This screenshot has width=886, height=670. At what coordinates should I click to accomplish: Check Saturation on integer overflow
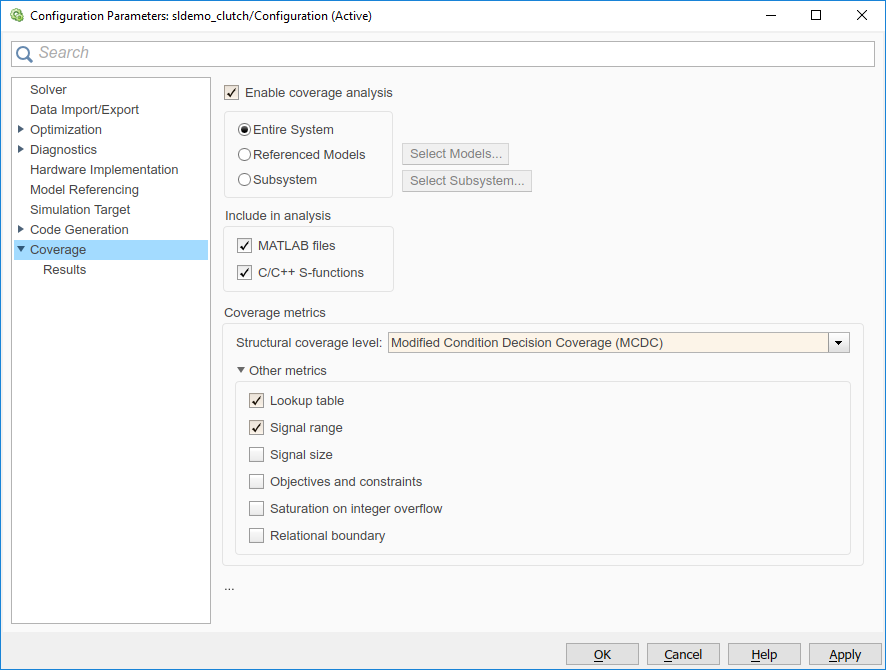[257, 509]
